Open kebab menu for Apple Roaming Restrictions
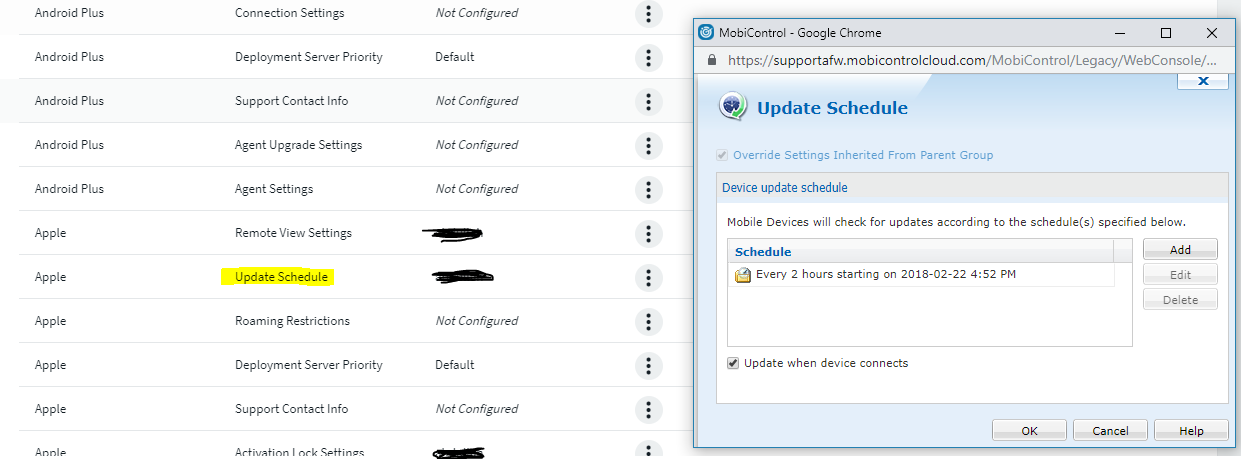 (648, 322)
